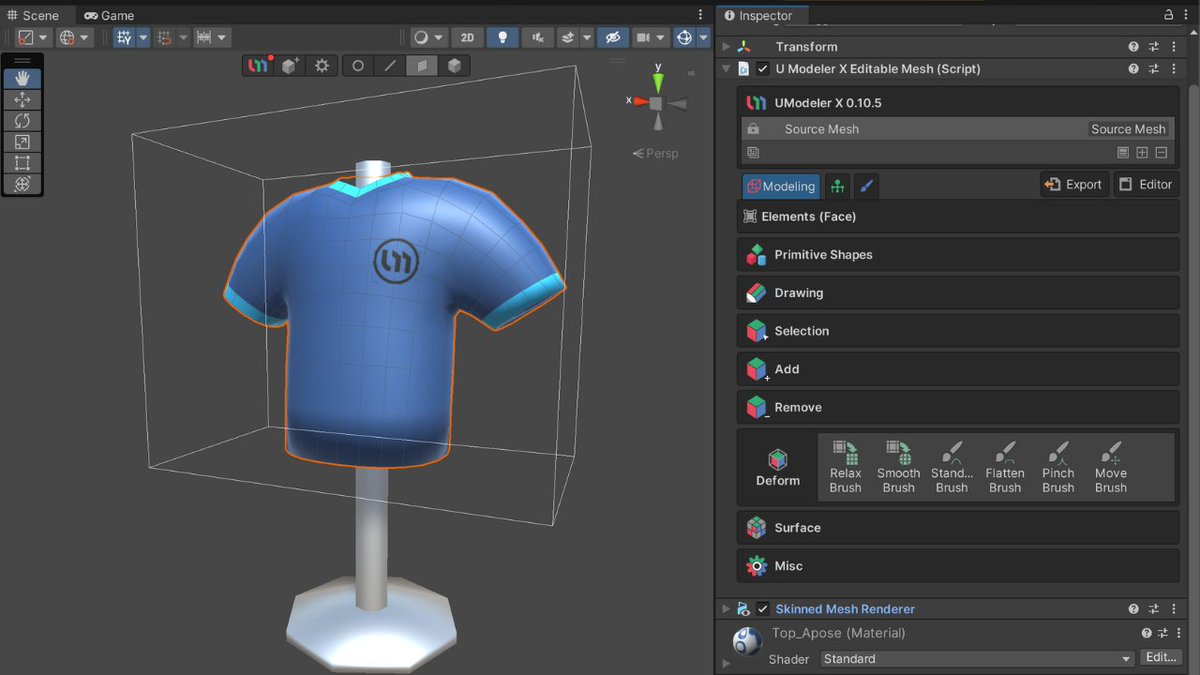Switch to the Scene tab
The image size is (1200, 675).
35,15
